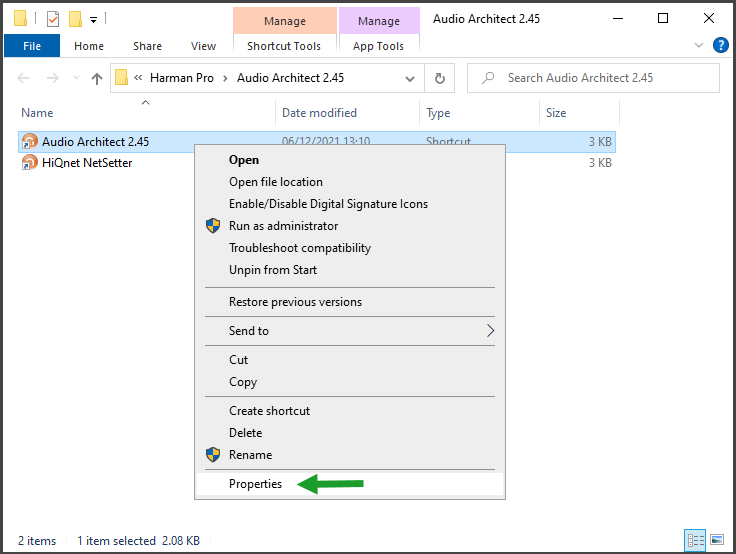736x554 pixels.
Task: Click Audio Architect 2.45 breadcrumb segment
Action: point(290,78)
